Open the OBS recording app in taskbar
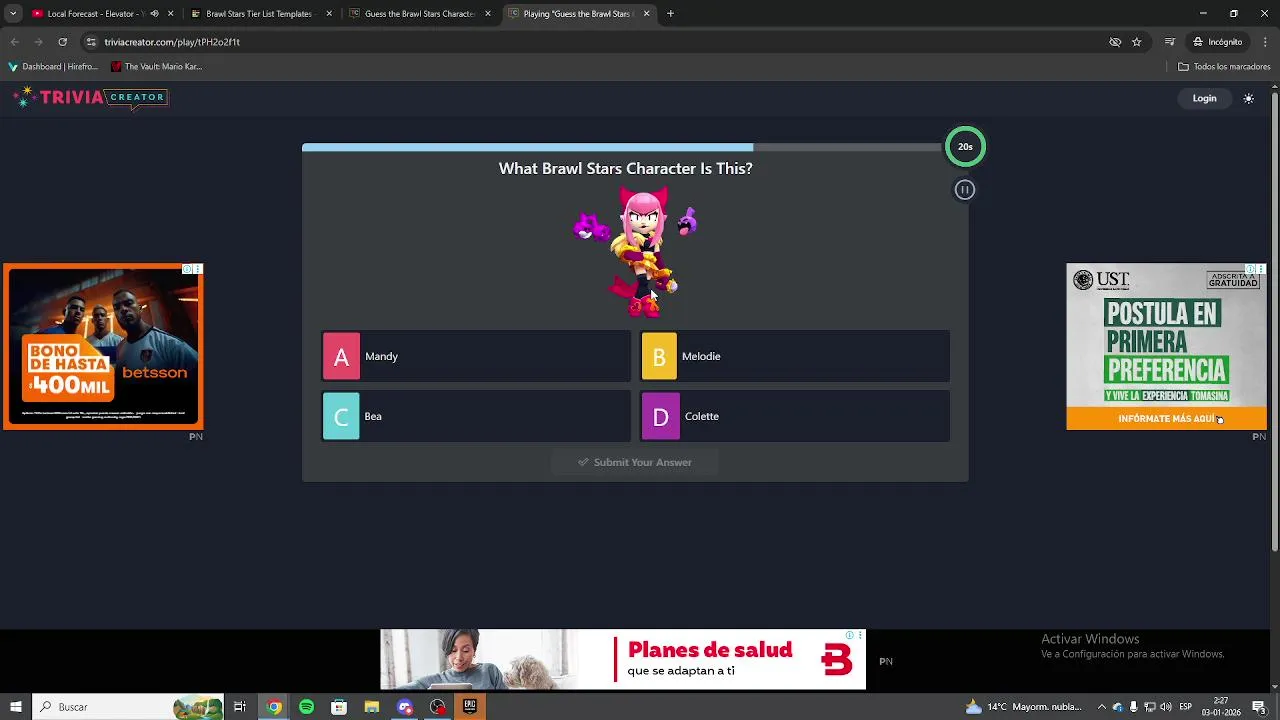Screen dimensions: 1280x720 click(437, 707)
